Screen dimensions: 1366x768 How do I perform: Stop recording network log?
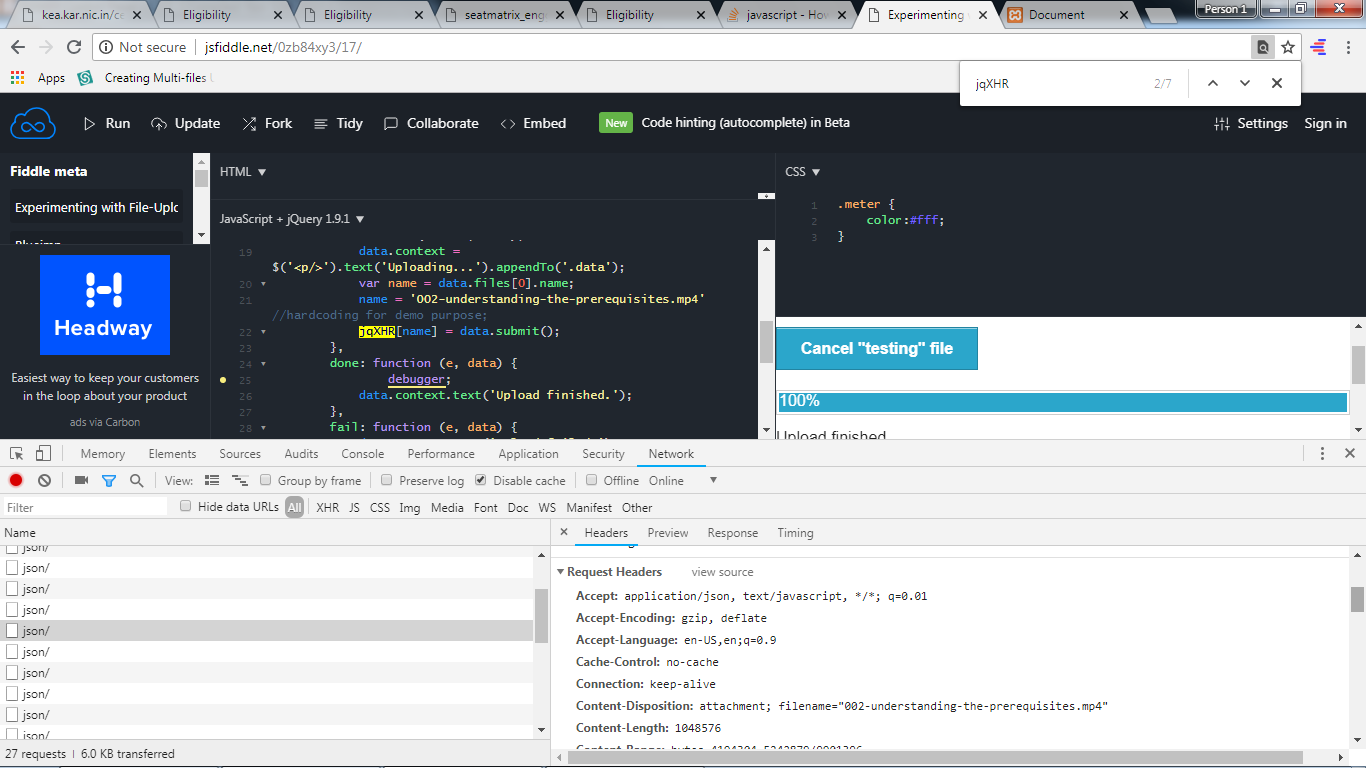pos(16,481)
